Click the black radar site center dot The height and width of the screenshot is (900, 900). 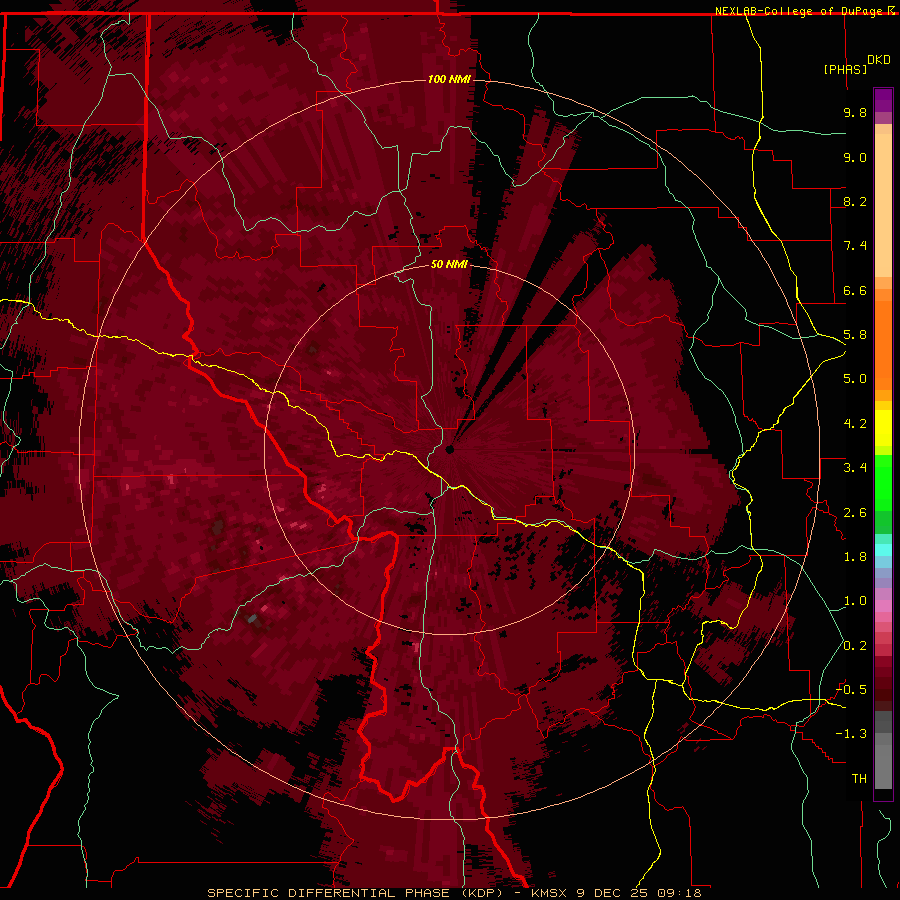click(450, 449)
